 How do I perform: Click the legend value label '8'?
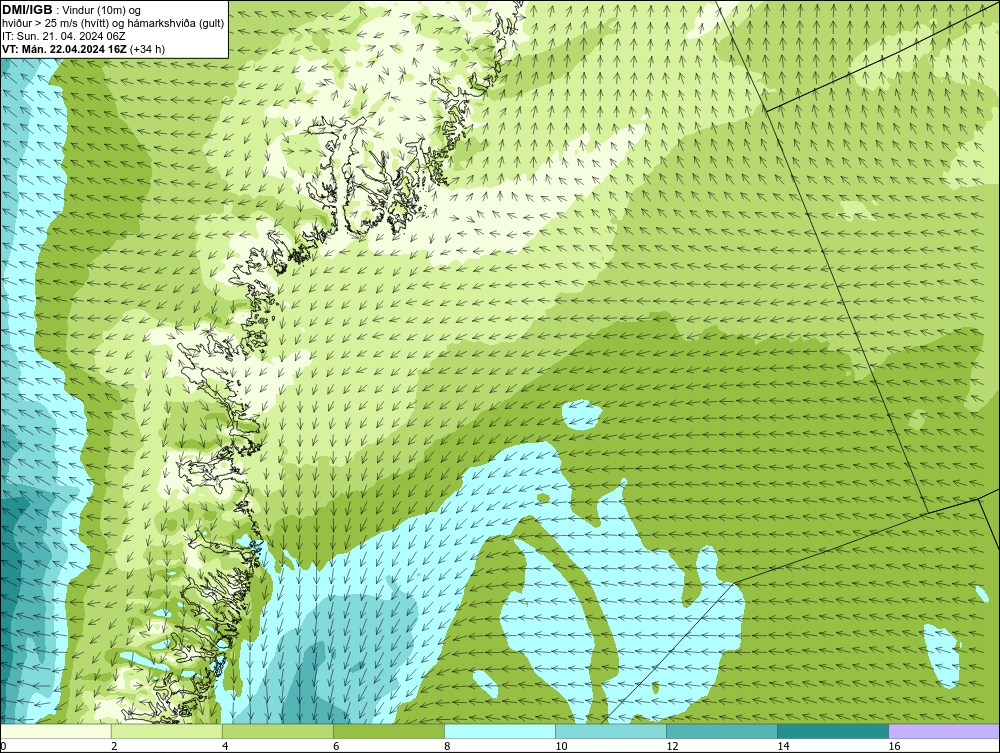(447, 746)
